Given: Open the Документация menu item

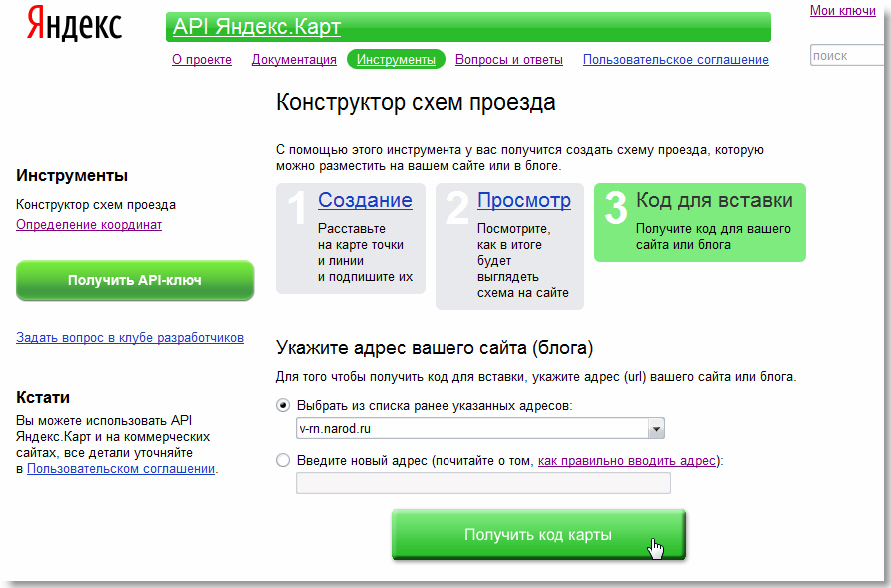Looking at the screenshot, I should click(294, 60).
